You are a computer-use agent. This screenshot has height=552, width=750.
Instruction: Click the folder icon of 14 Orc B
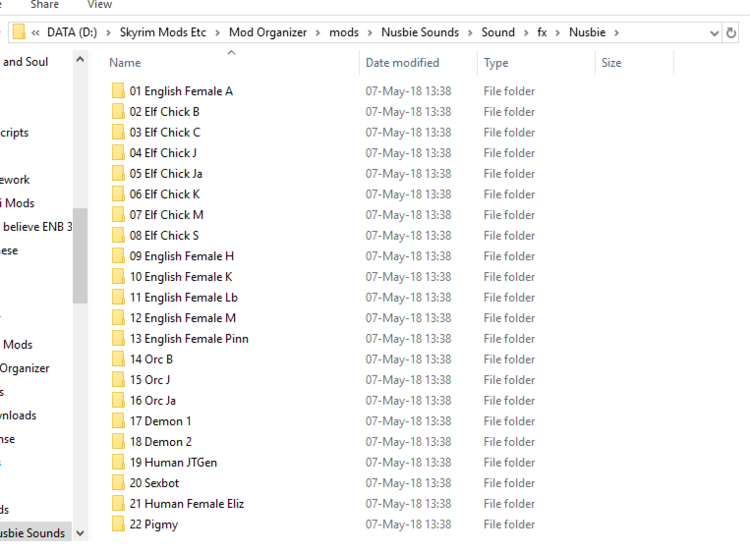tap(118, 358)
